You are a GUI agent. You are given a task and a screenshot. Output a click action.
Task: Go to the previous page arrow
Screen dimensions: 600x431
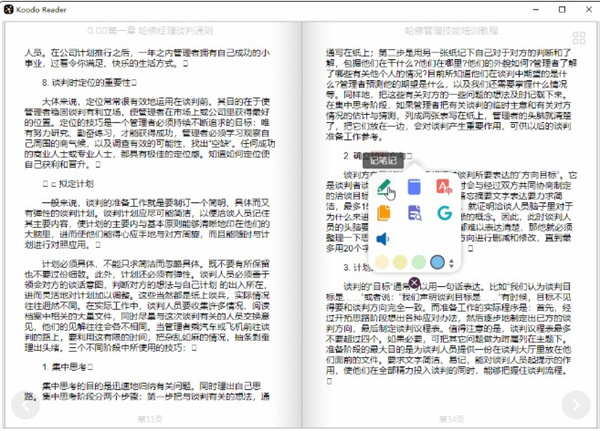tap(26, 405)
